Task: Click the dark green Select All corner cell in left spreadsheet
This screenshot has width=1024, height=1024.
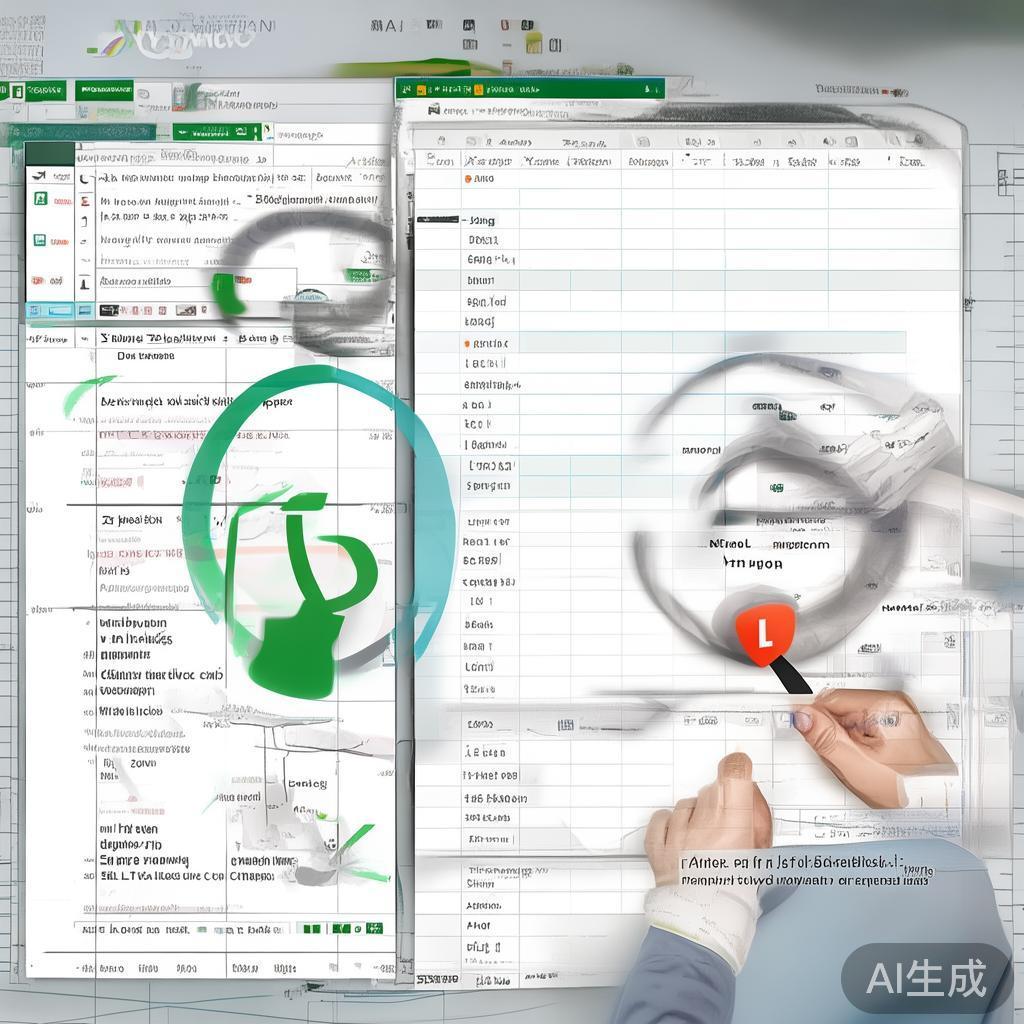Action: tap(50, 154)
